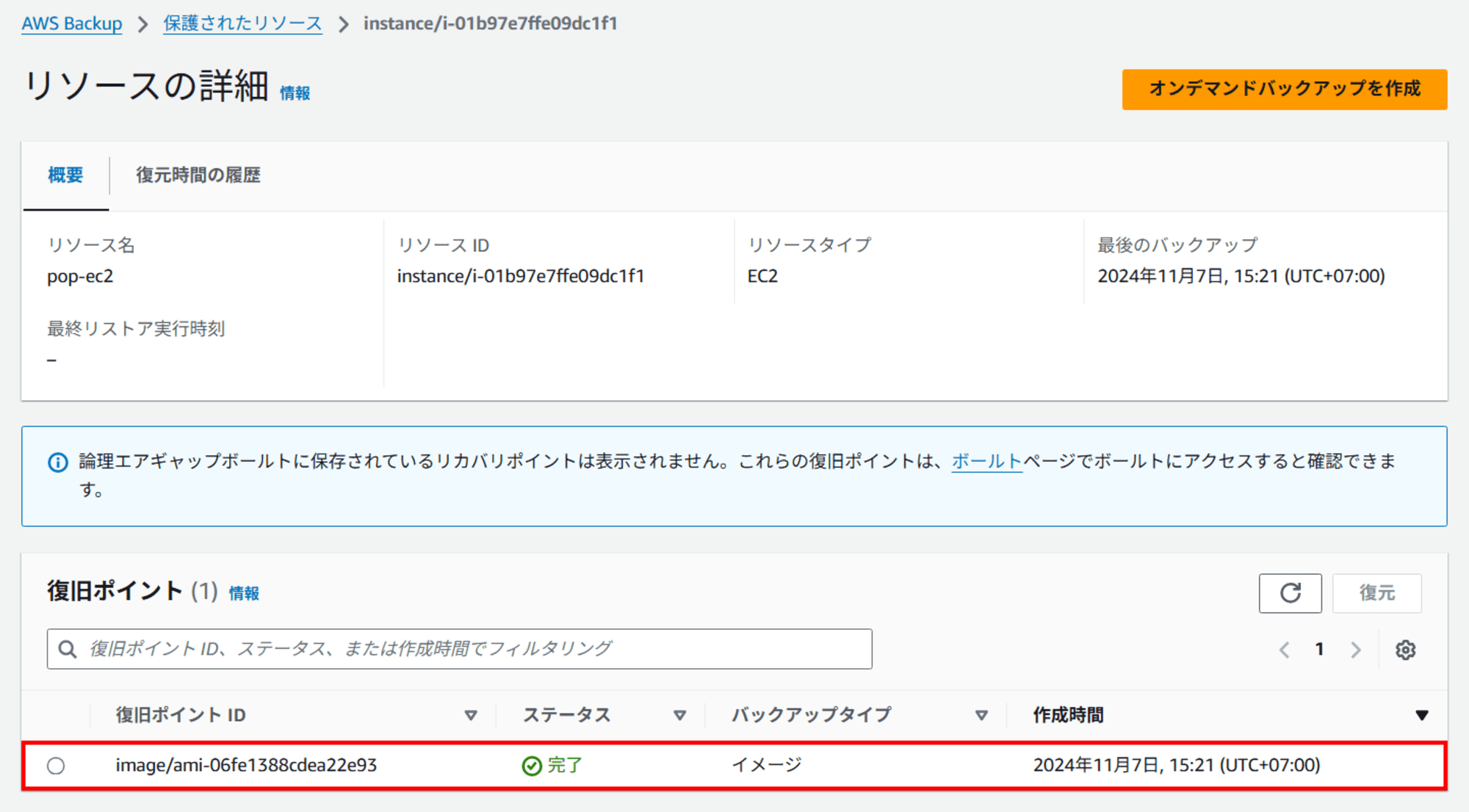The height and width of the screenshot is (812, 1469).
Task: Click the 最終リストア実行時刻 label
Action: 136,328
